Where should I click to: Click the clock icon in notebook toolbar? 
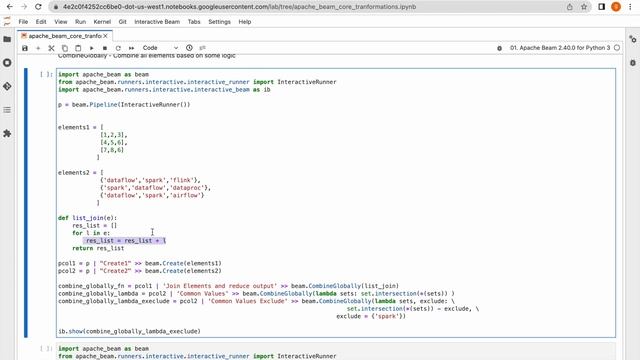pyautogui.click(x=189, y=48)
